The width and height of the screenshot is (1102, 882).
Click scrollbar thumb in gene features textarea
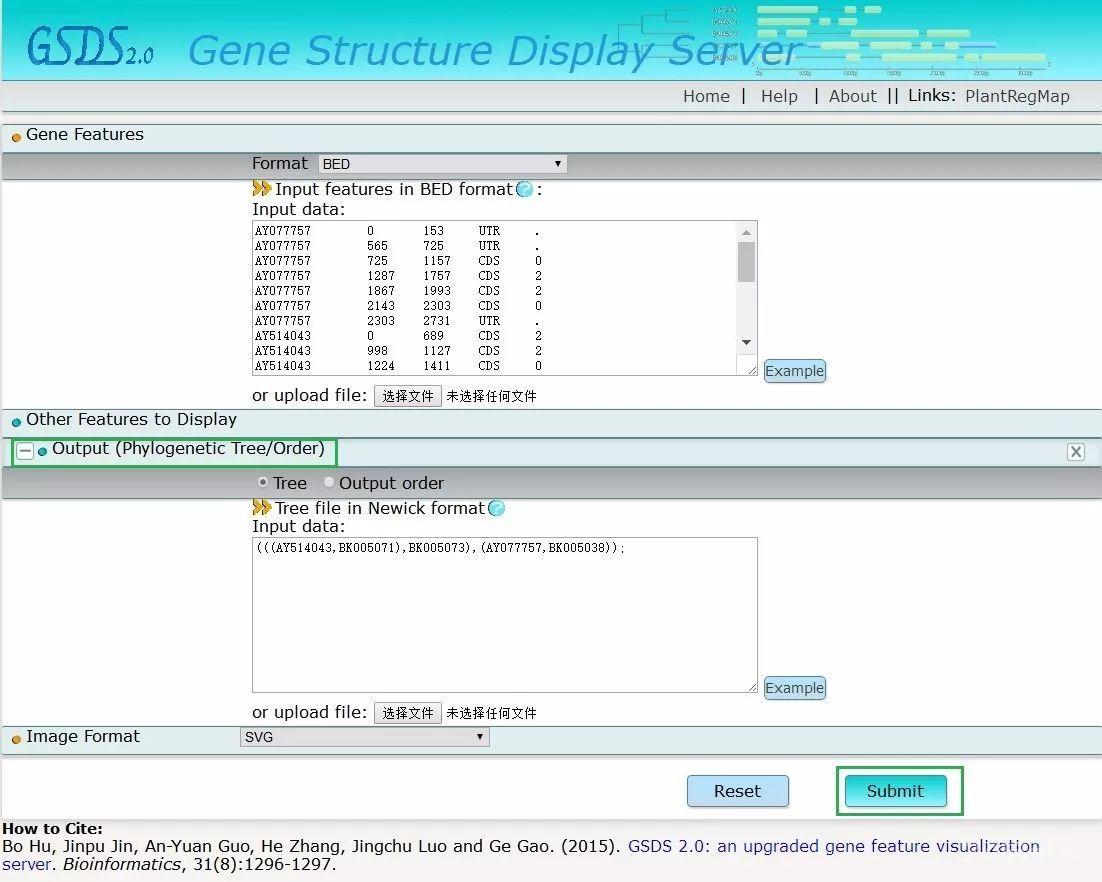point(746,261)
